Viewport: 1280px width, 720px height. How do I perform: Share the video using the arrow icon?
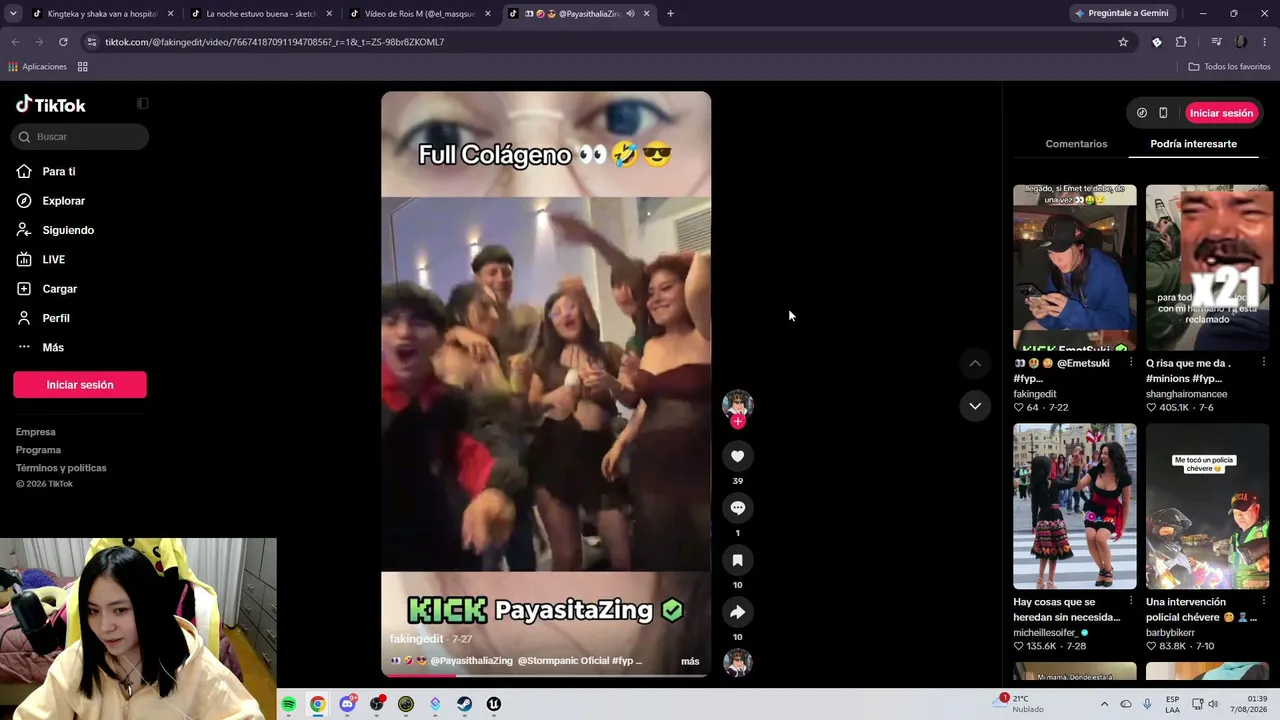pos(737,612)
